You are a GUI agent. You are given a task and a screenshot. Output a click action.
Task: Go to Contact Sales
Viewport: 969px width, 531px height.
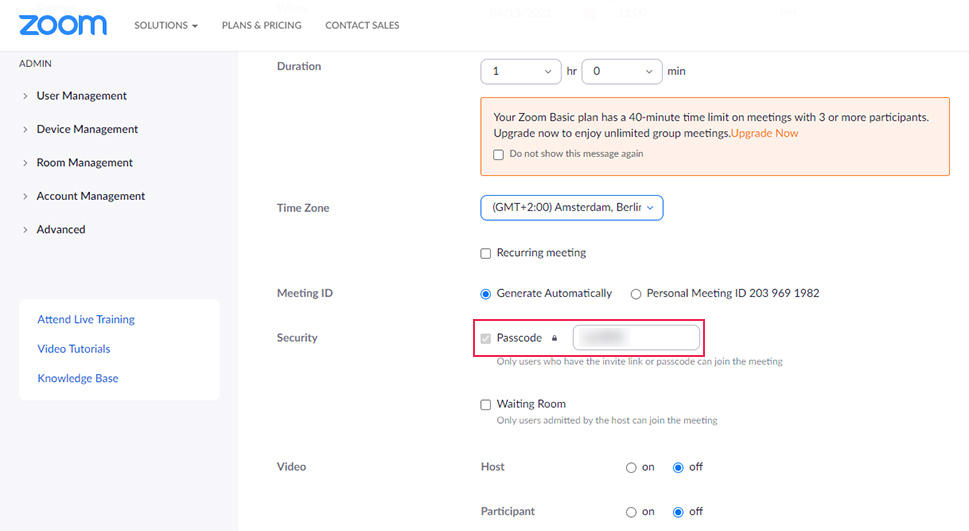tap(362, 25)
